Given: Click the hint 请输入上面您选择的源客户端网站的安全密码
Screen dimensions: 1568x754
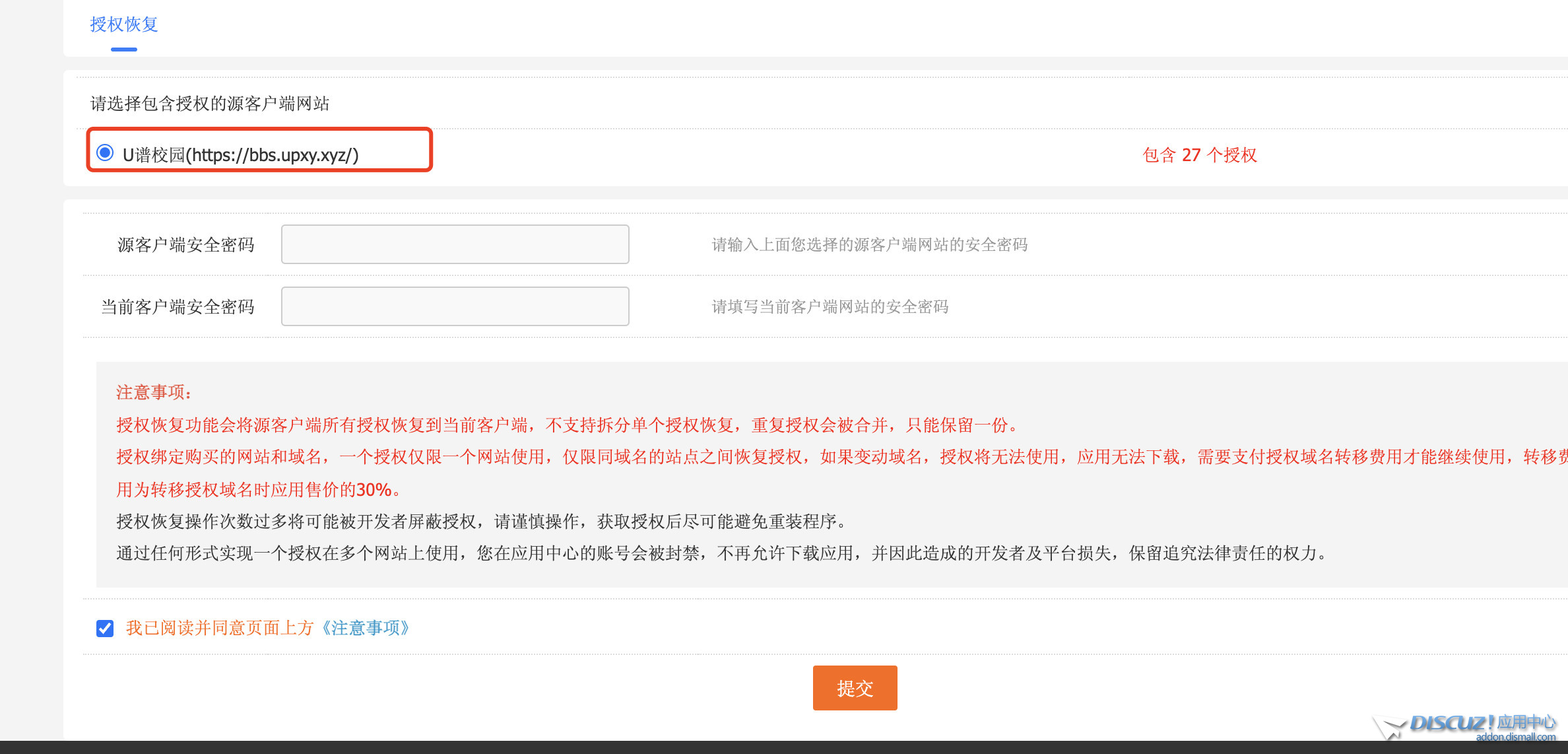Looking at the screenshot, I should (x=869, y=245).
